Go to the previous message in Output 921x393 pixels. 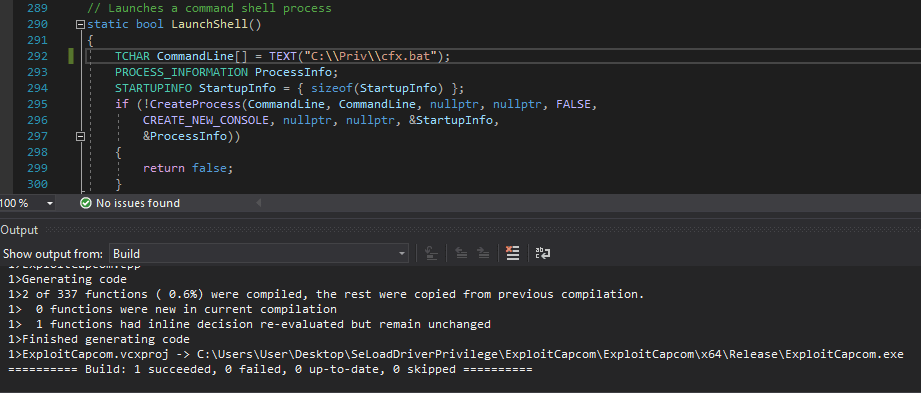coord(462,254)
